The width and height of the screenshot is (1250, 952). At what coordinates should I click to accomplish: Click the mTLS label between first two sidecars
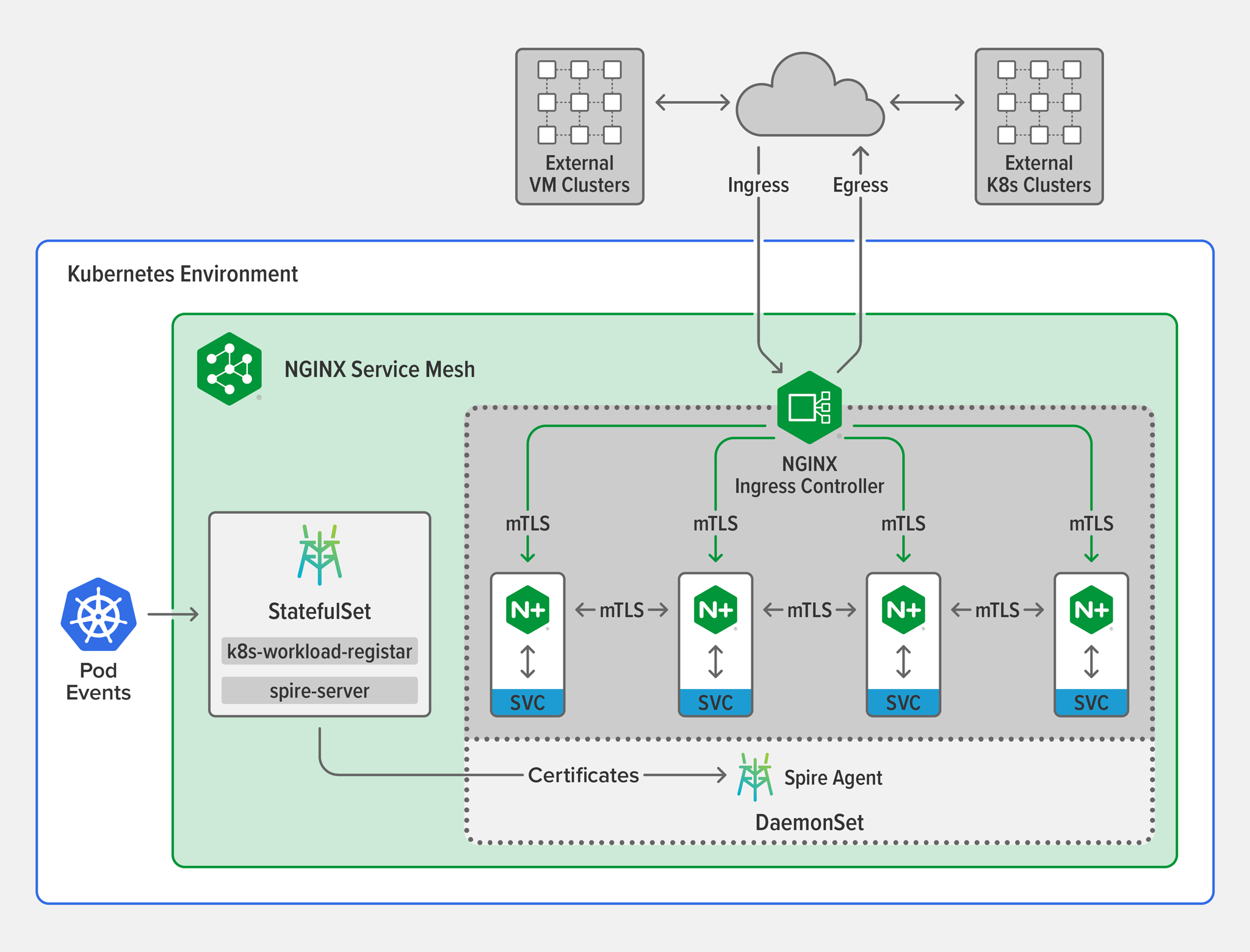(x=621, y=610)
